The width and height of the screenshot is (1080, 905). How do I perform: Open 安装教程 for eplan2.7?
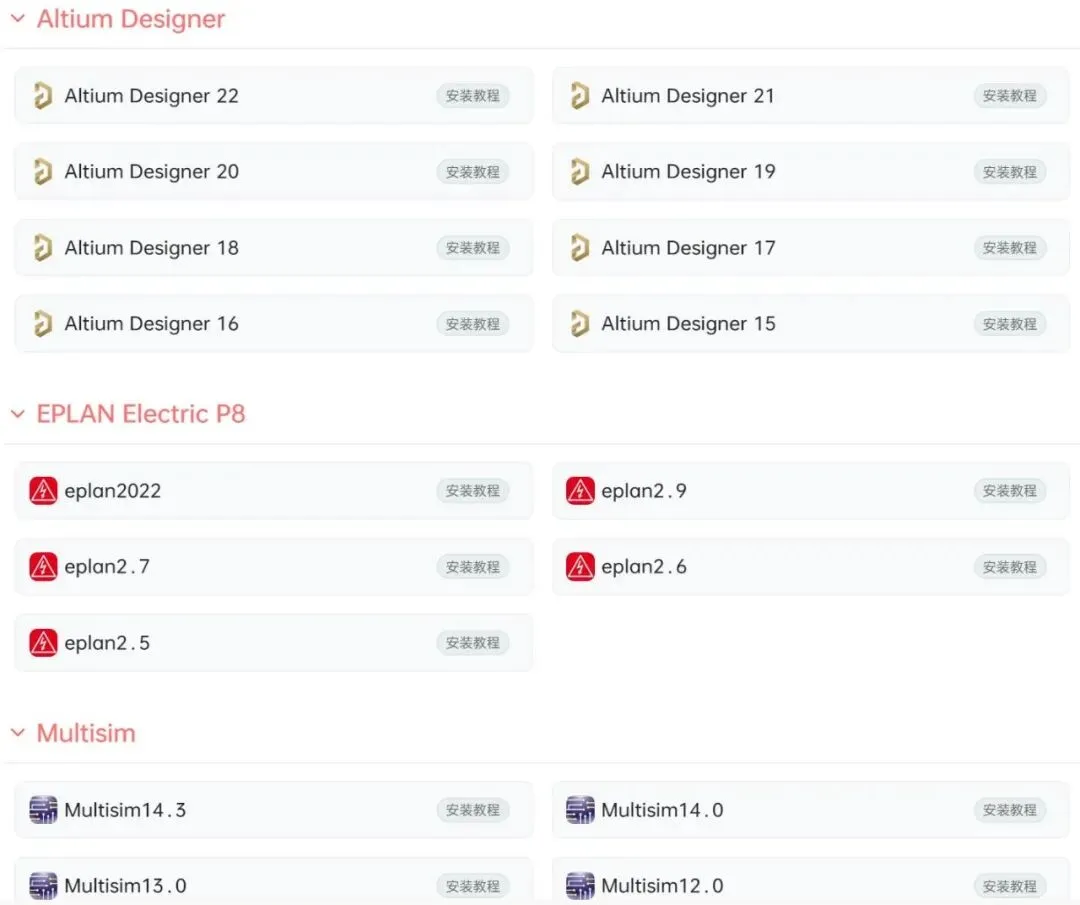[x=472, y=567]
